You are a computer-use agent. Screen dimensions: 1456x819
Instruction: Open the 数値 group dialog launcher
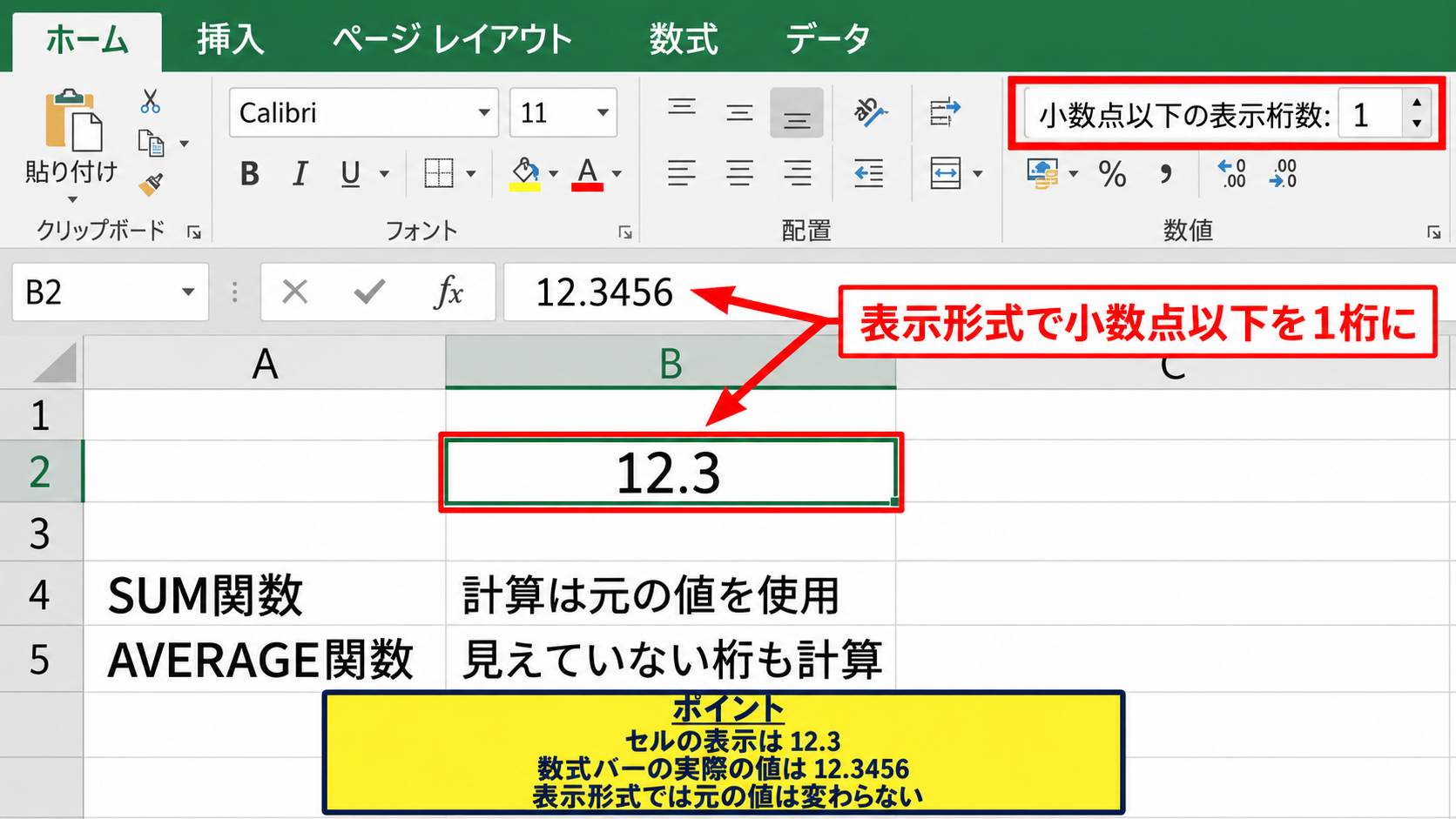(x=1433, y=232)
